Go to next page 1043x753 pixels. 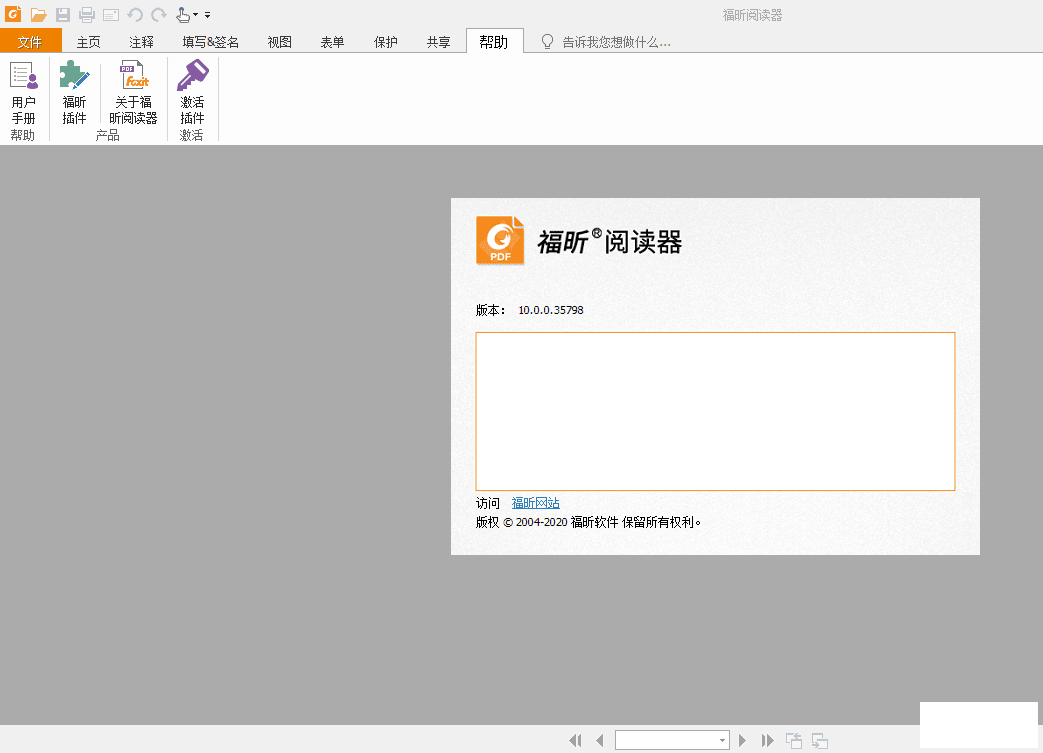pos(742,740)
